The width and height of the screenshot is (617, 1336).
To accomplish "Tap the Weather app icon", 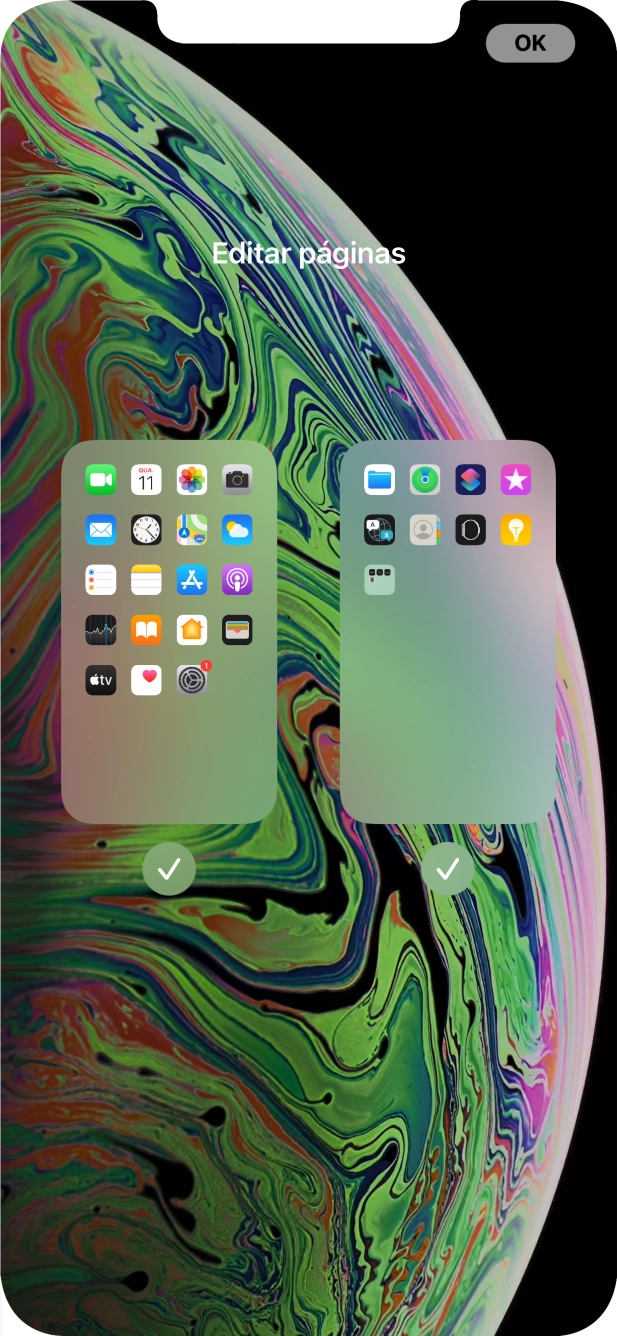I will (x=237, y=530).
